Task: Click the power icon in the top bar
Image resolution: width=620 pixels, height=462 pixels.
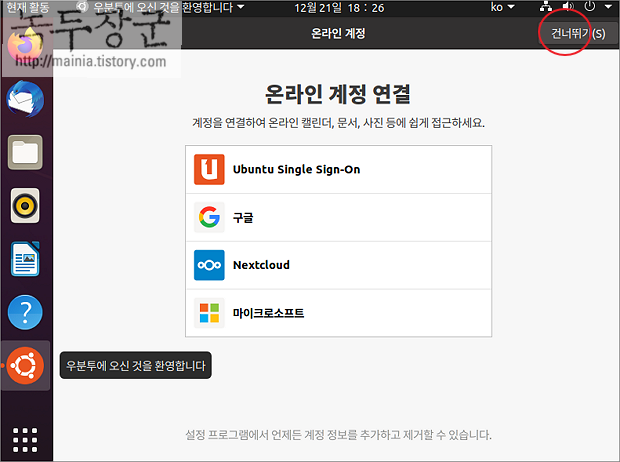Action: [x=590, y=7]
